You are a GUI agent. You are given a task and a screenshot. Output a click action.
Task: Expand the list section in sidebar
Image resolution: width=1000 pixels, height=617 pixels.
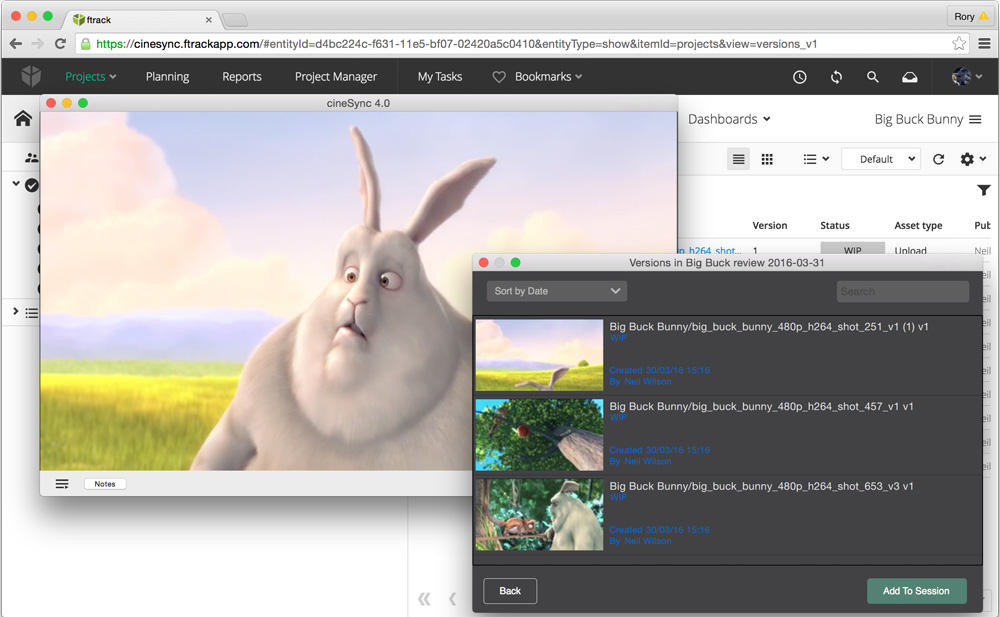click(15, 311)
